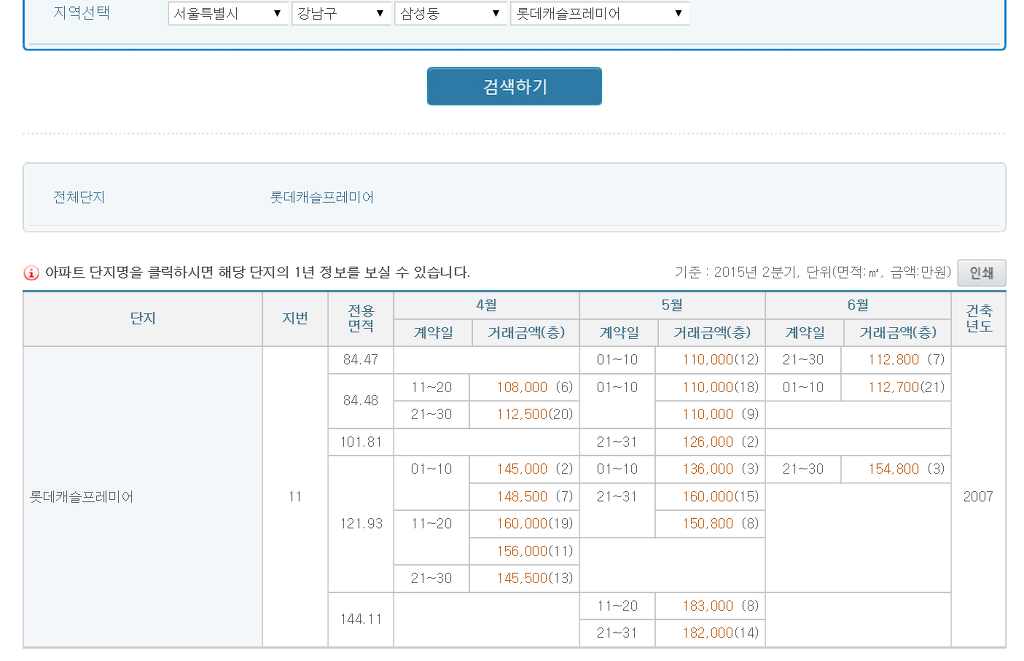Click the 6월 column header
This screenshot has height=661, width=1024.
point(857,305)
